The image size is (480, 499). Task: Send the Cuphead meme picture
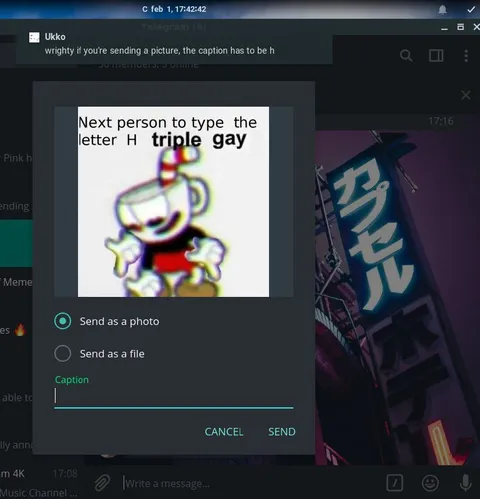click(282, 432)
